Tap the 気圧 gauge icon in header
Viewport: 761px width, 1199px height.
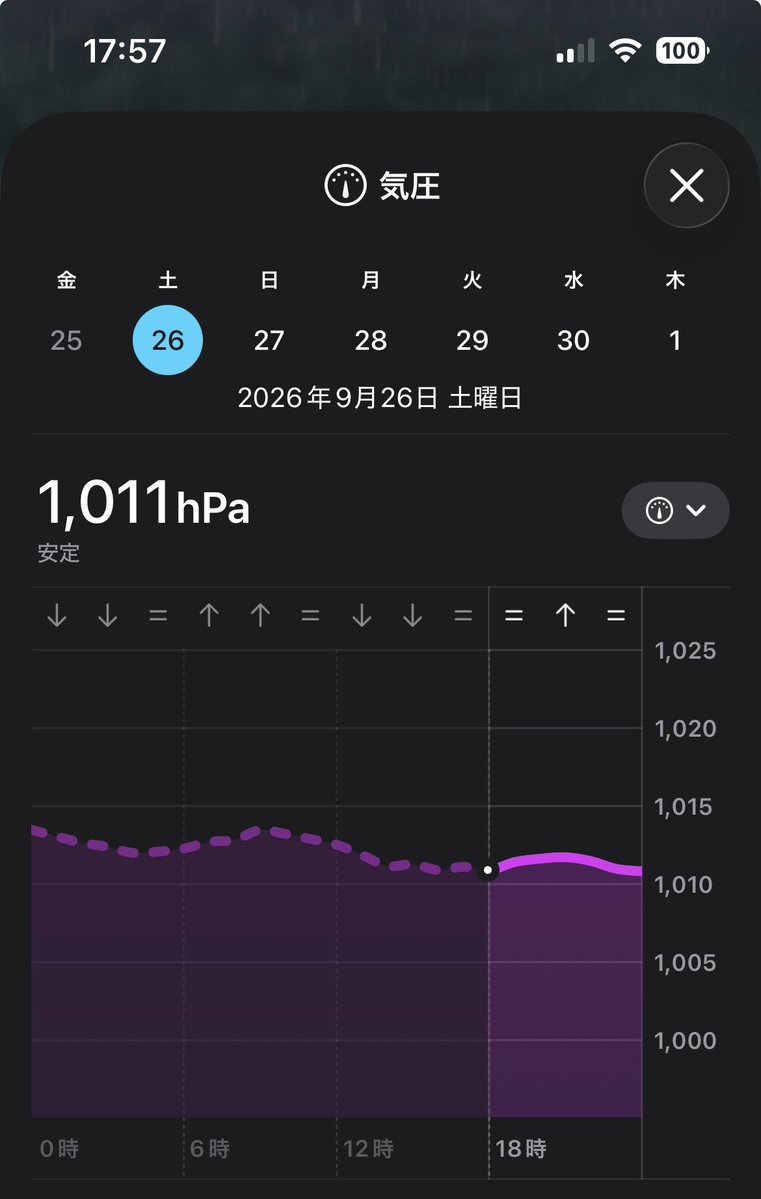(346, 186)
